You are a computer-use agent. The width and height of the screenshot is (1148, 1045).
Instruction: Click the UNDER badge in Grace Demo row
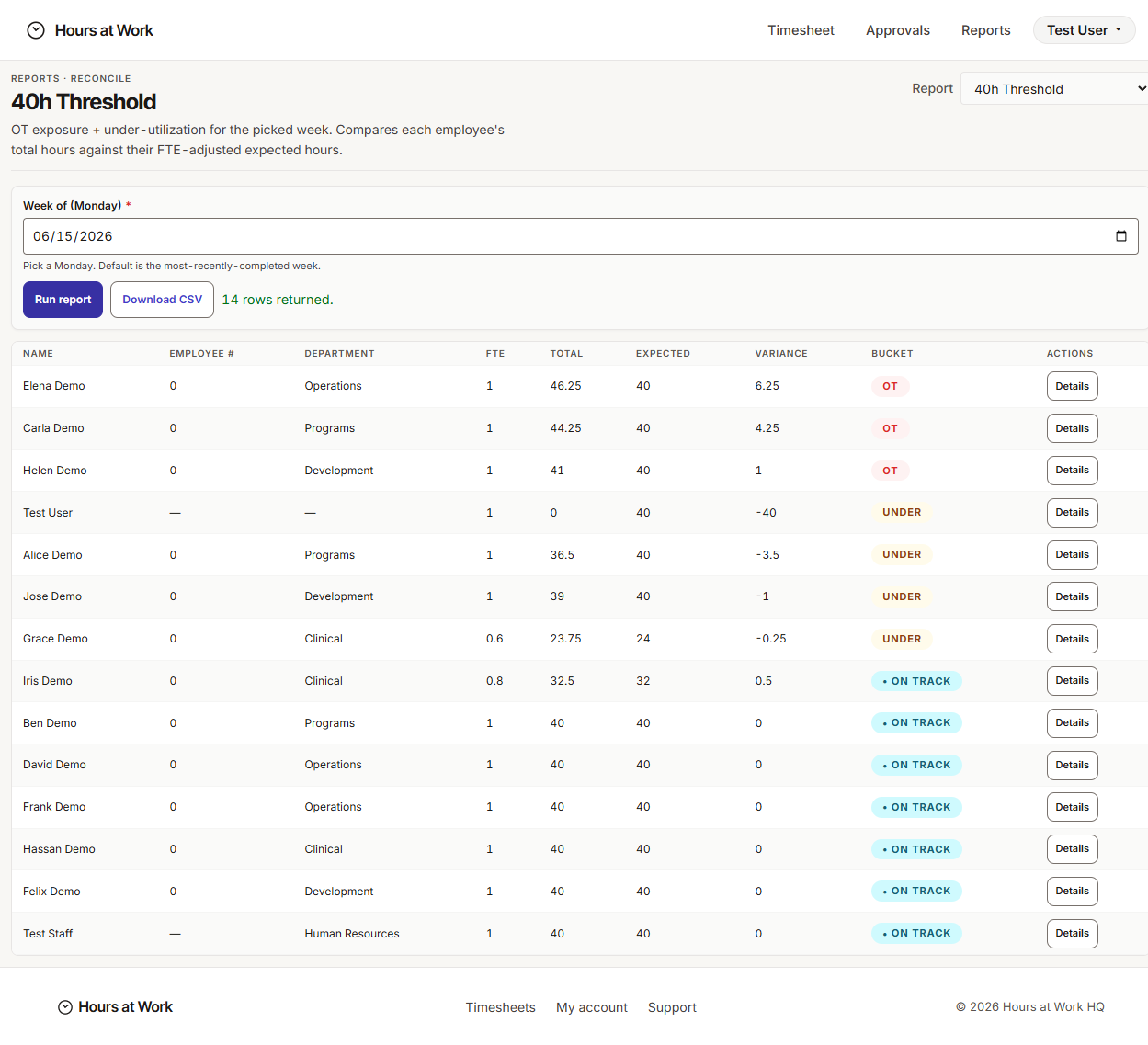pos(902,639)
